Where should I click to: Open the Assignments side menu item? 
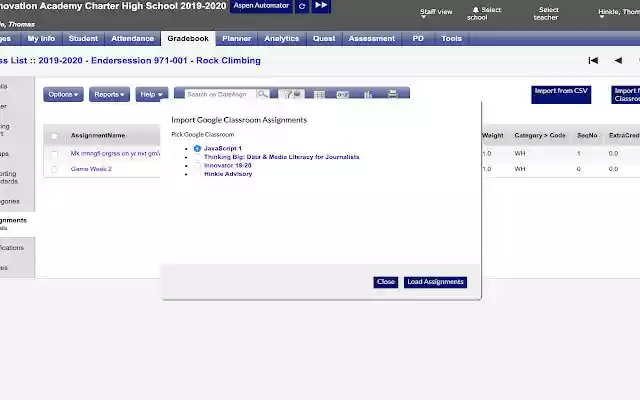pos(13,220)
